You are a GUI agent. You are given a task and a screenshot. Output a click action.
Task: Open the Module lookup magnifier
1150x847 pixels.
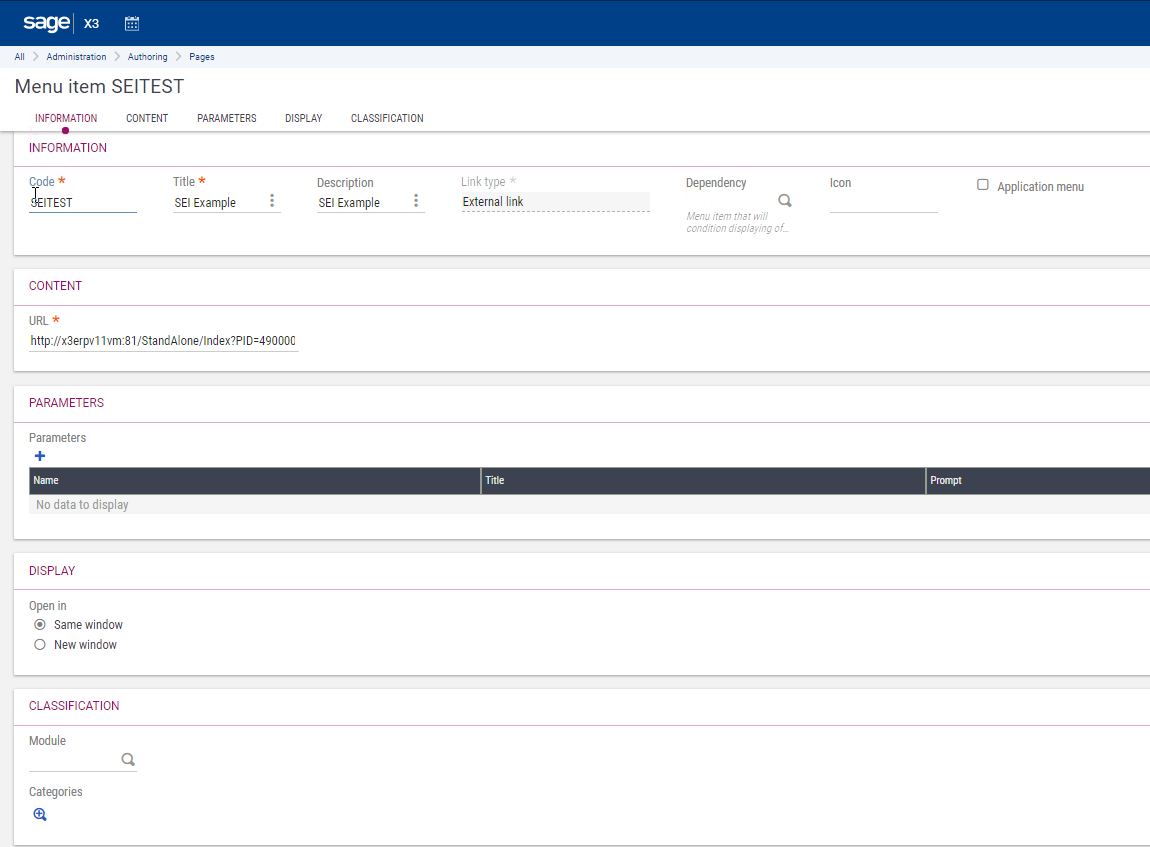pyautogui.click(x=128, y=760)
